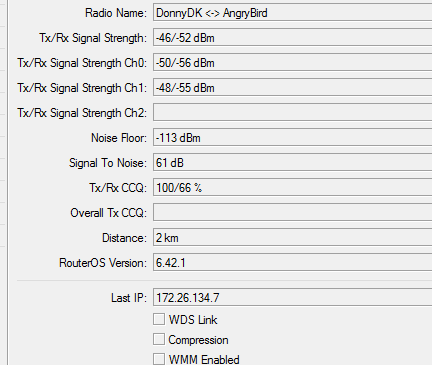This screenshot has width=432, height=365.
Task: Click the Distance label text
Action: coord(124,238)
